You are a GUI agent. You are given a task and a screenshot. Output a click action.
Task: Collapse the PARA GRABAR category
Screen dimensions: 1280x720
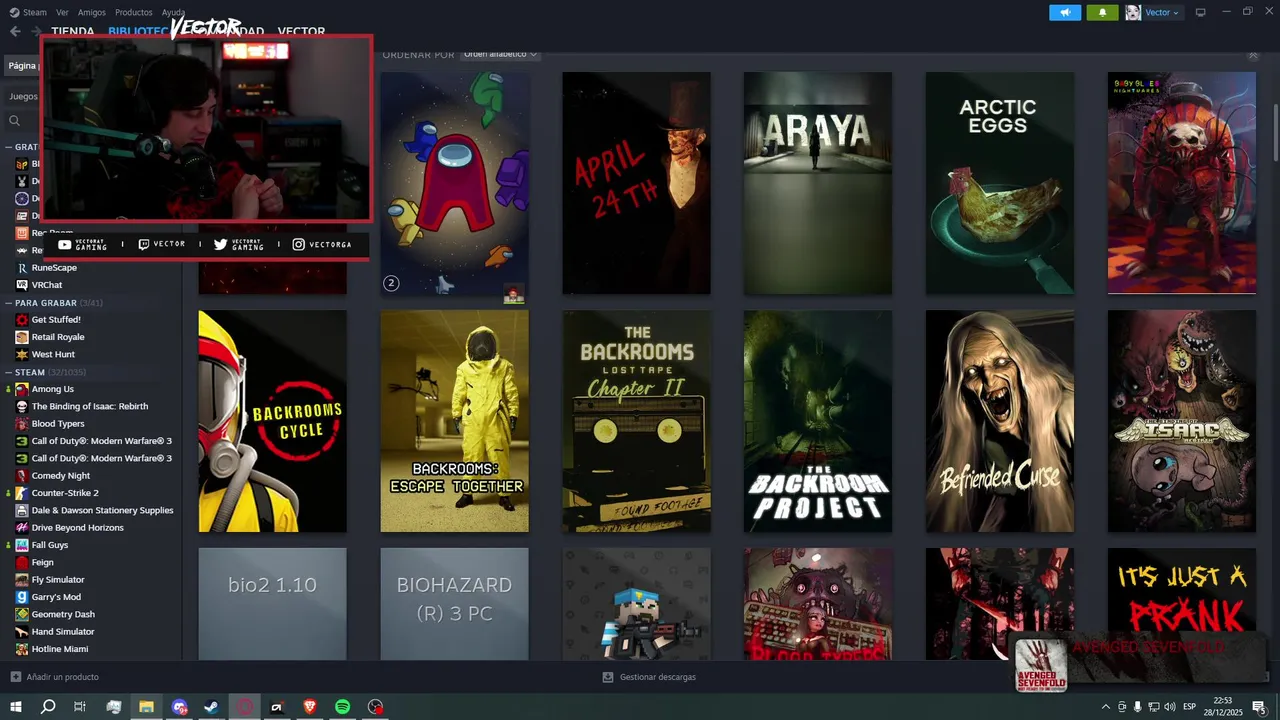[x=8, y=302]
